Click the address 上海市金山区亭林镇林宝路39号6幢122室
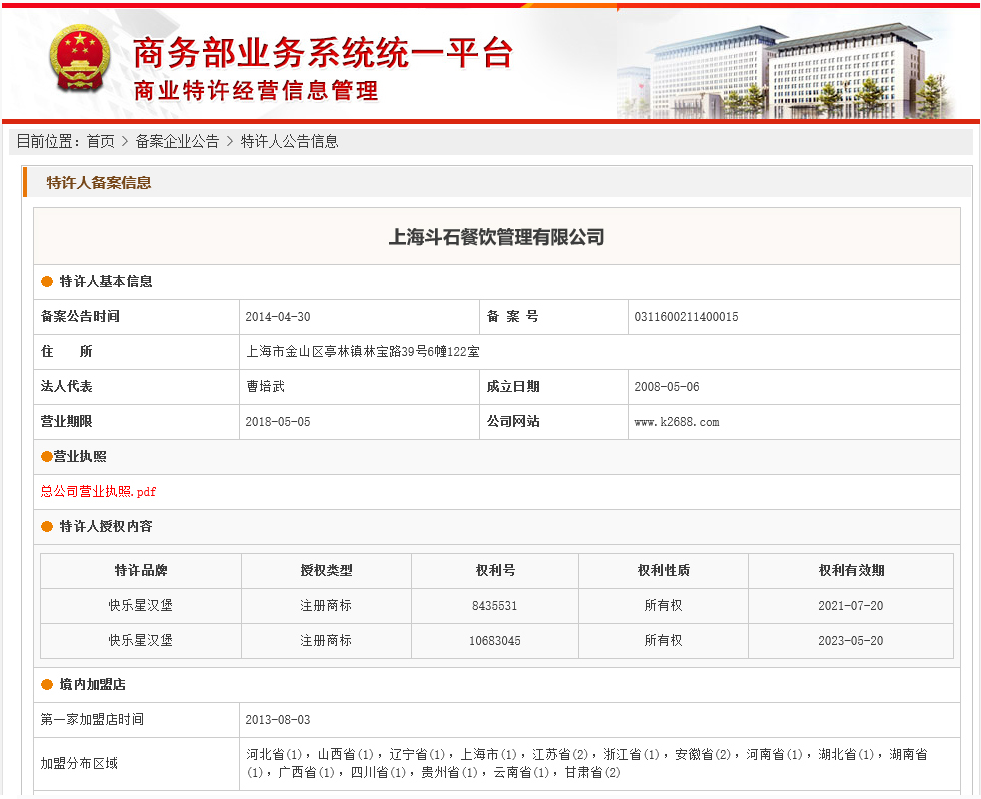 tap(363, 352)
